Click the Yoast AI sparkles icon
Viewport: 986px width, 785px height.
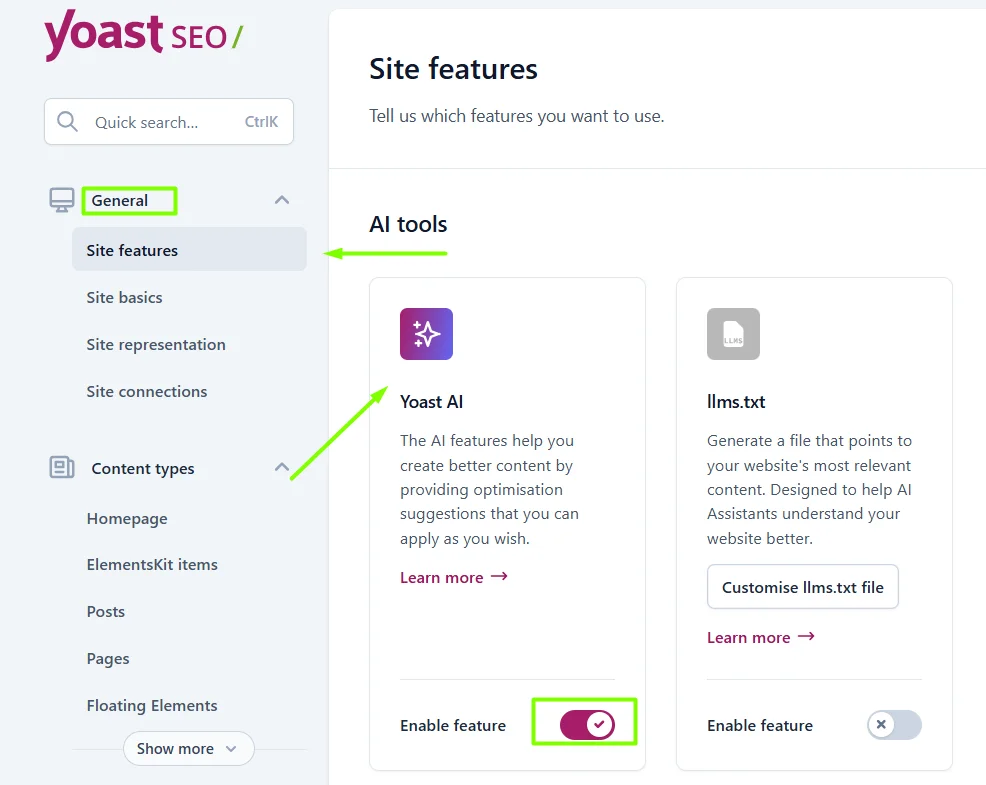click(x=426, y=333)
